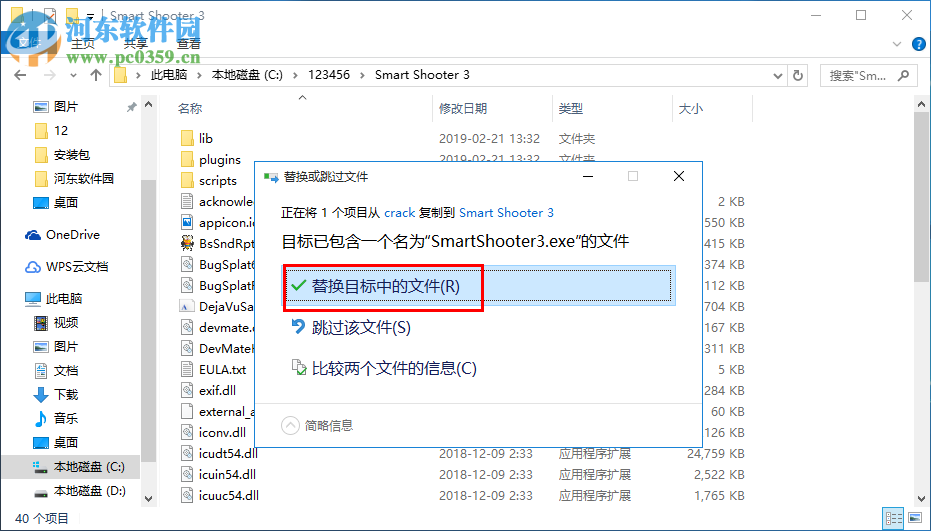This screenshot has width=931, height=531.
Task: Compare info for both files
Action: click(x=384, y=368)
